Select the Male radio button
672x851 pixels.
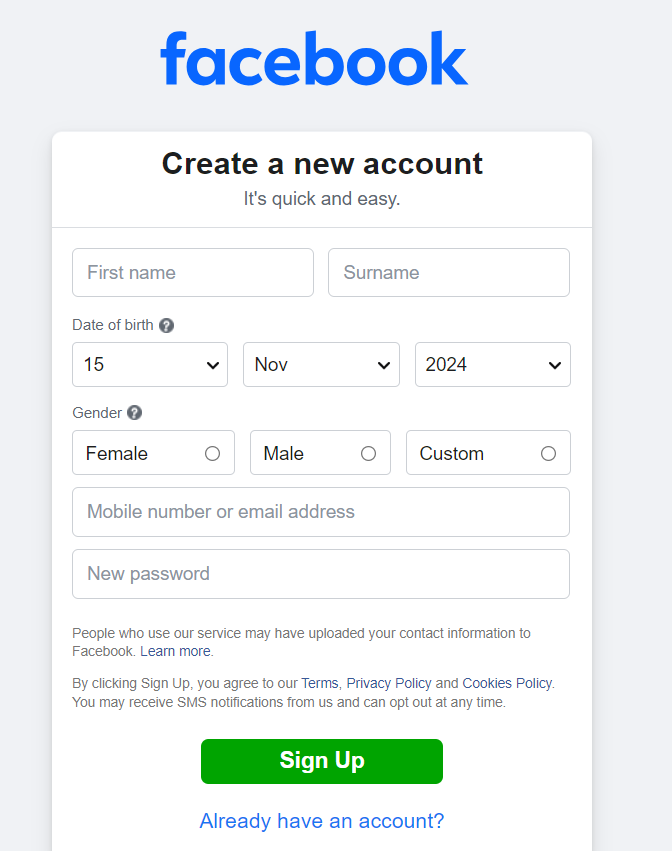point(369,453)
